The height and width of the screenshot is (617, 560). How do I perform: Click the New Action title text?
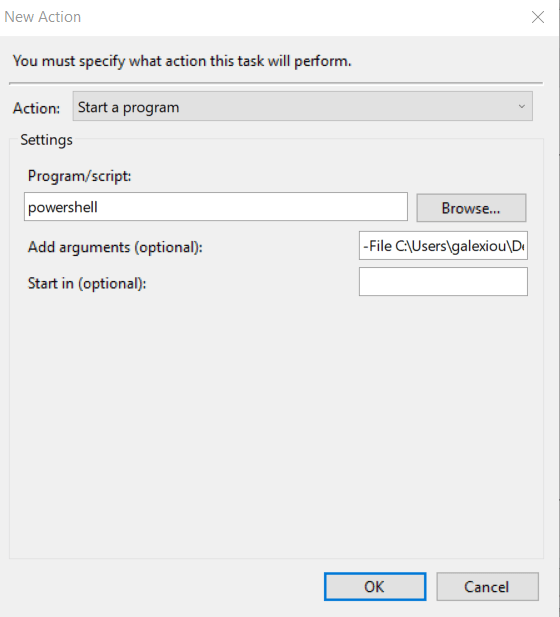tap(43, 17)
